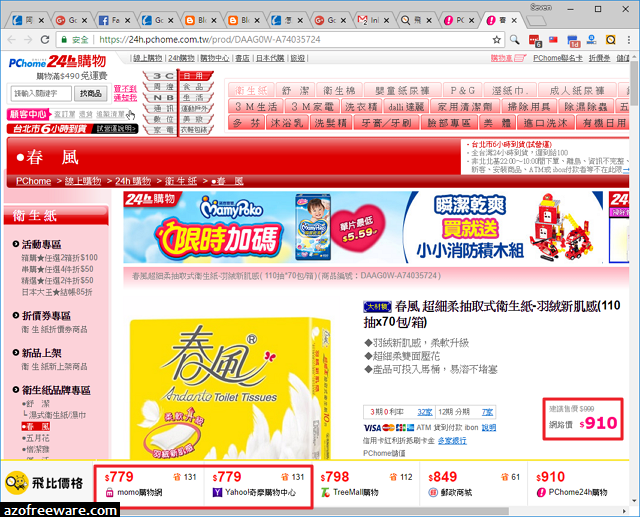The image size is (640, 517).
Task: Open the Chrome three-dot menu
Action: pyautogui.click(x=629, y=40)
